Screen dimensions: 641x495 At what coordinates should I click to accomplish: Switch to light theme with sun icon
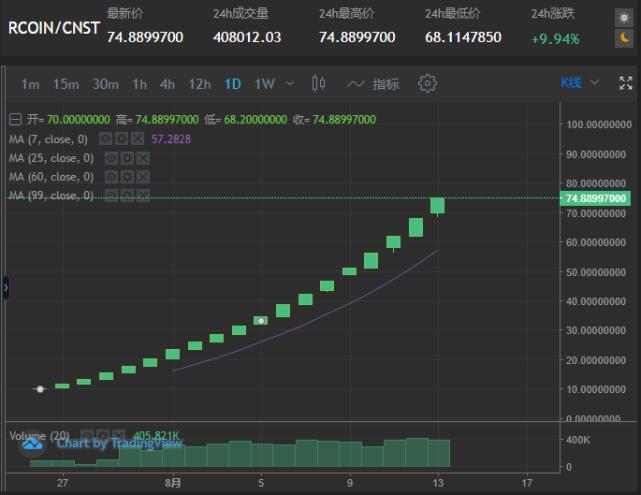tap(624, 15)
